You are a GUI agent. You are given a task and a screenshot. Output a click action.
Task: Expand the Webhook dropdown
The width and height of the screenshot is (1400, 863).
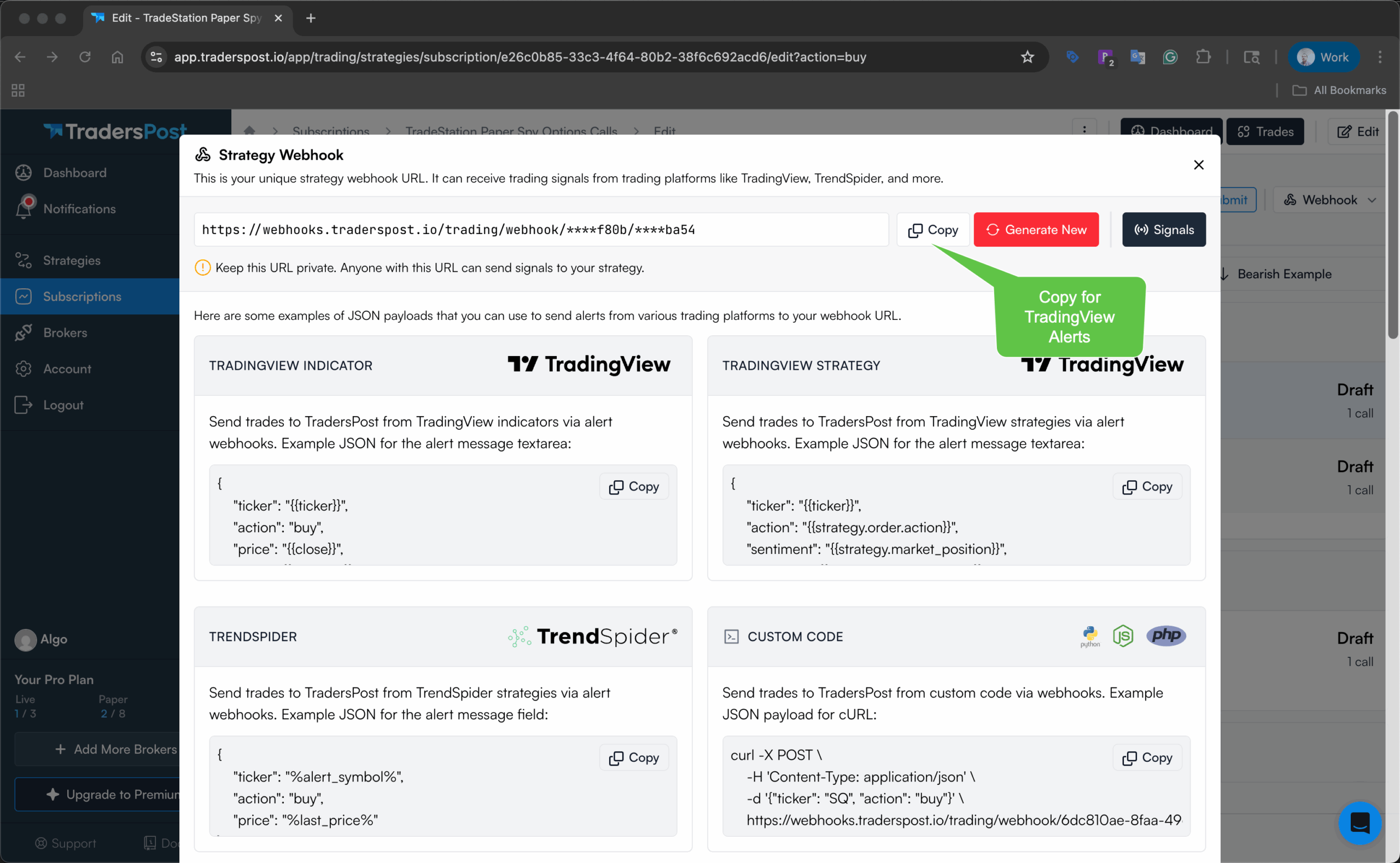point(1329,200)
